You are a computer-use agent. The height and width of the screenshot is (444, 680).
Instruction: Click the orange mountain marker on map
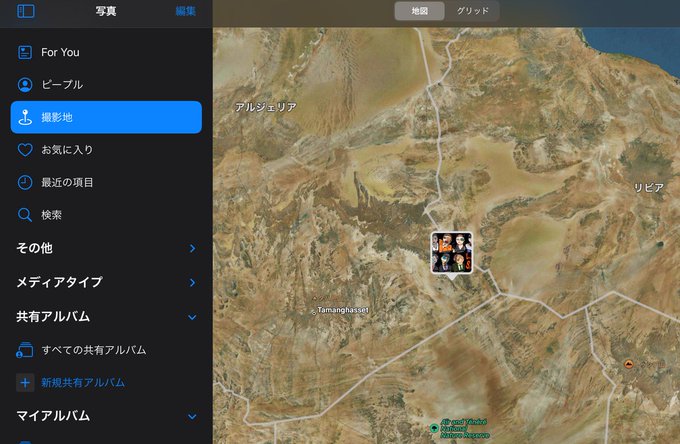(x=628, y=364)
